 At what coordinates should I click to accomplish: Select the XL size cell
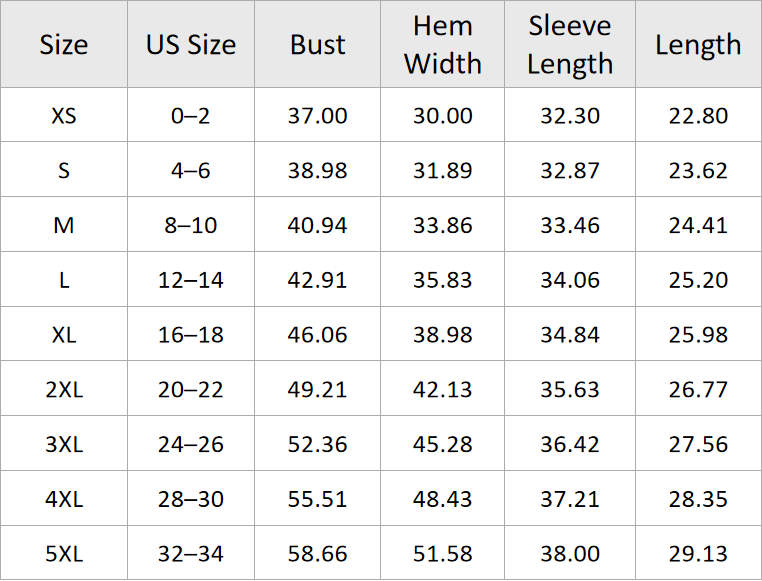(64, 335)
